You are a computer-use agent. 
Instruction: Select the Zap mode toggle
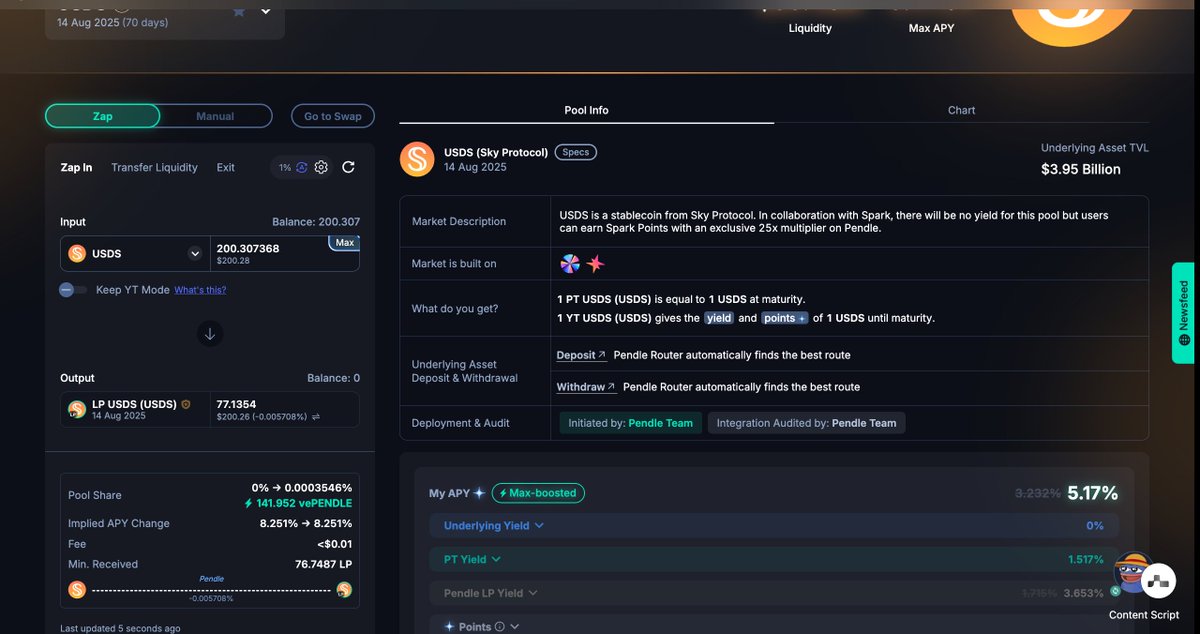point(103,116)
